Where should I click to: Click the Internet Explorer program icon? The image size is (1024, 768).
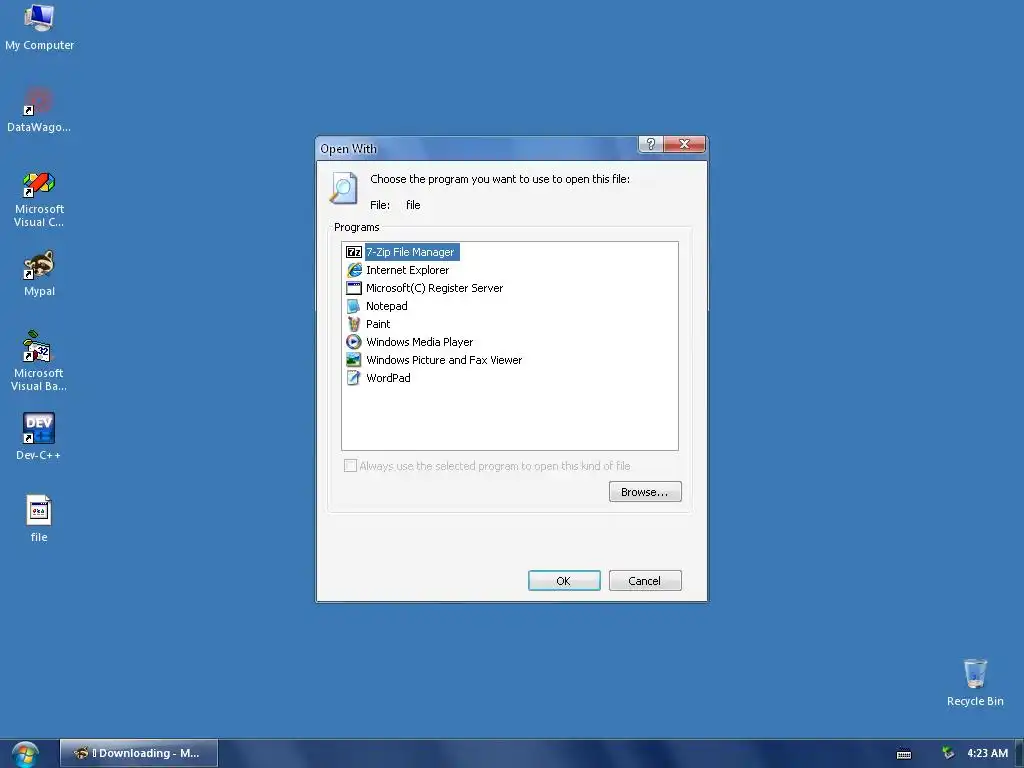click(354, 270)
